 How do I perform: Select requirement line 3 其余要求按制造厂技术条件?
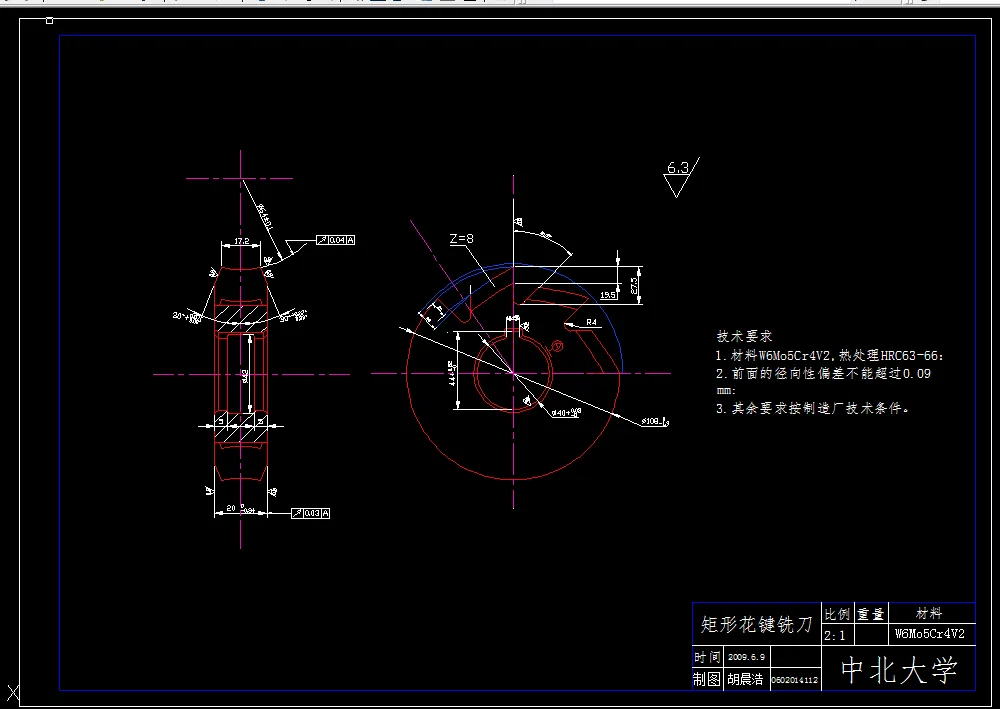pyautogui.click(x=812, y=408)
